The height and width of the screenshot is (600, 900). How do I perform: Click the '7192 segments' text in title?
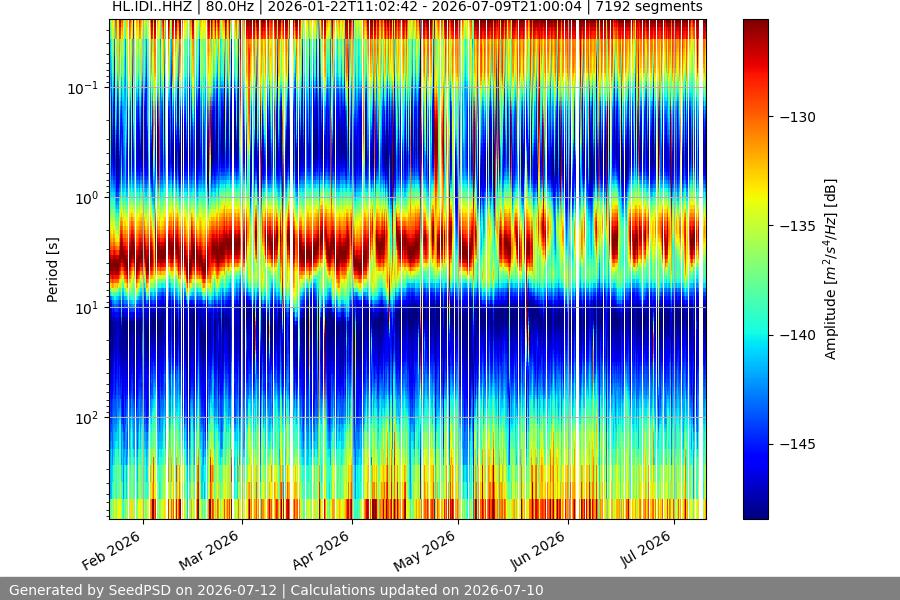point(649,7)
